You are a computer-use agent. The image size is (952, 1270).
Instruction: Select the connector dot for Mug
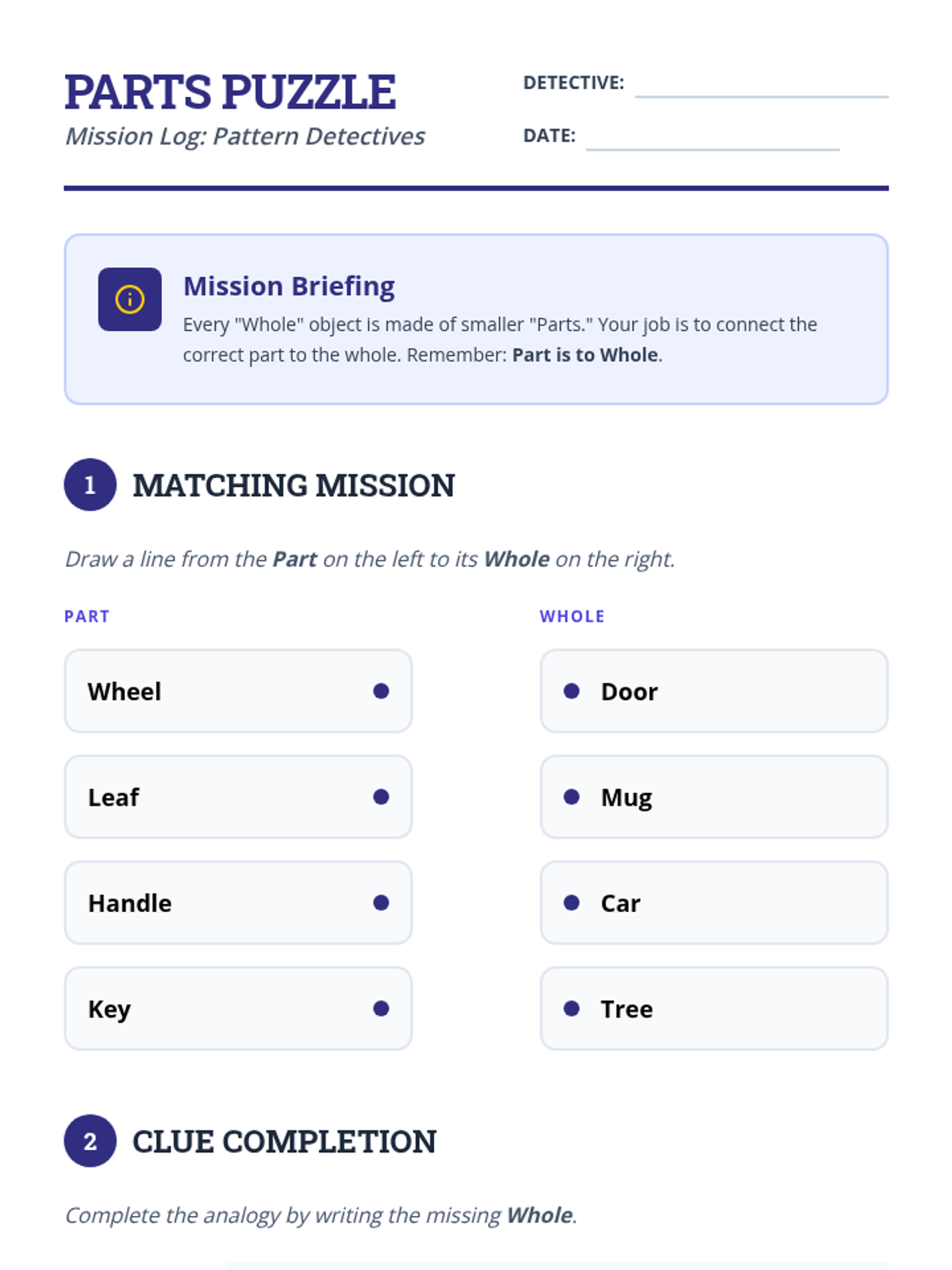(x=571, y=797)
